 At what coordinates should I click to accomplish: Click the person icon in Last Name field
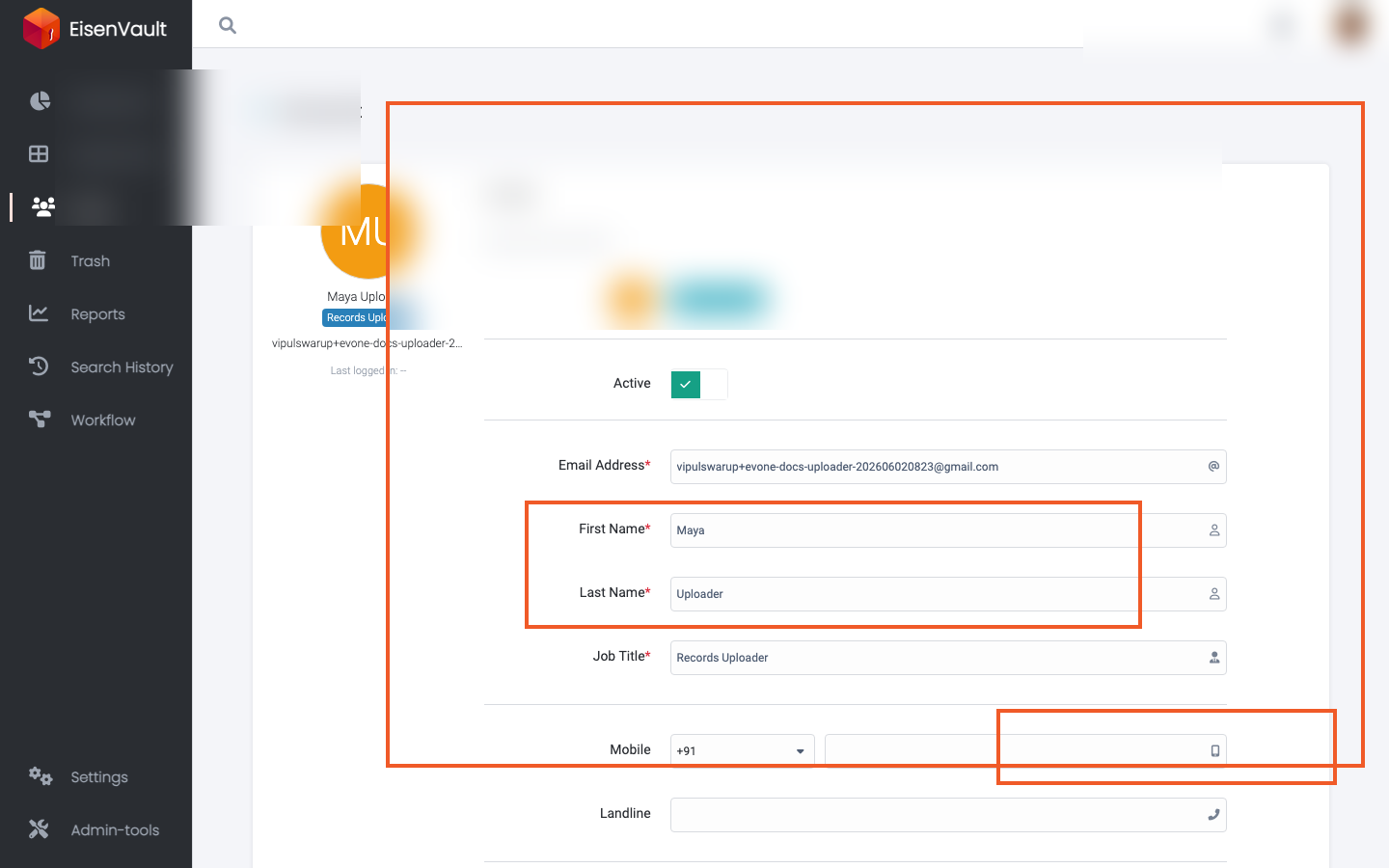click(1214, 594)
